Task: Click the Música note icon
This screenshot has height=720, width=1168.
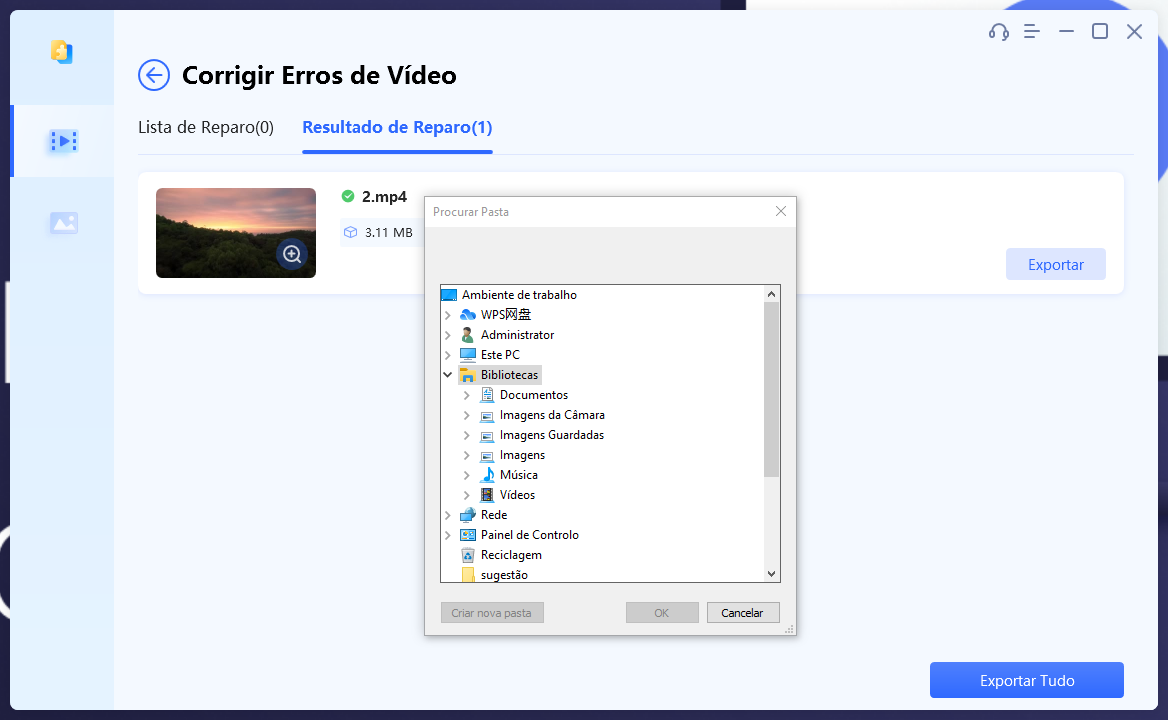Action: pyautogui.click(x=487, y=474)
